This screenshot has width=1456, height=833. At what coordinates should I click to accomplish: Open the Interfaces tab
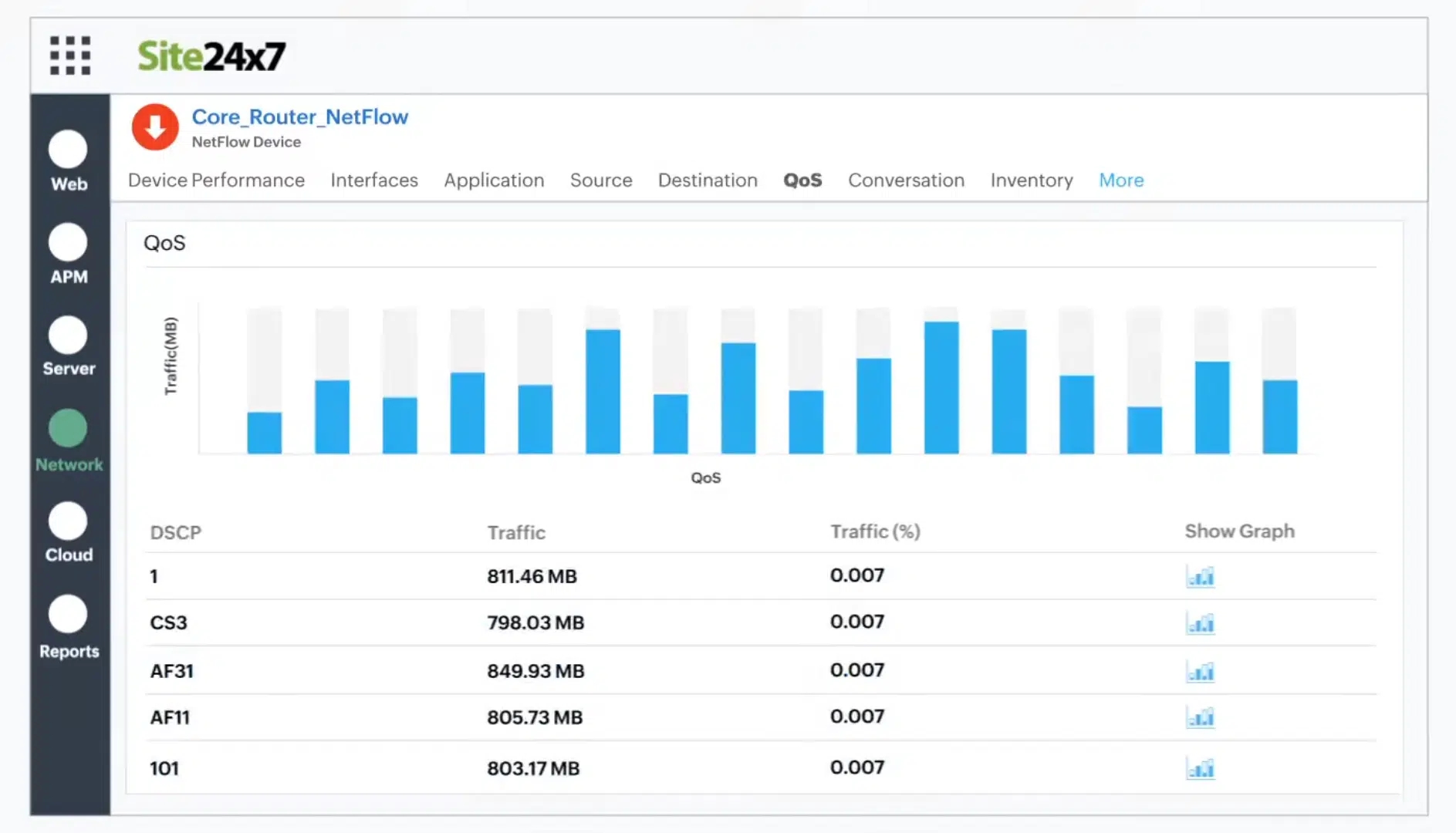tap(374, 180)
